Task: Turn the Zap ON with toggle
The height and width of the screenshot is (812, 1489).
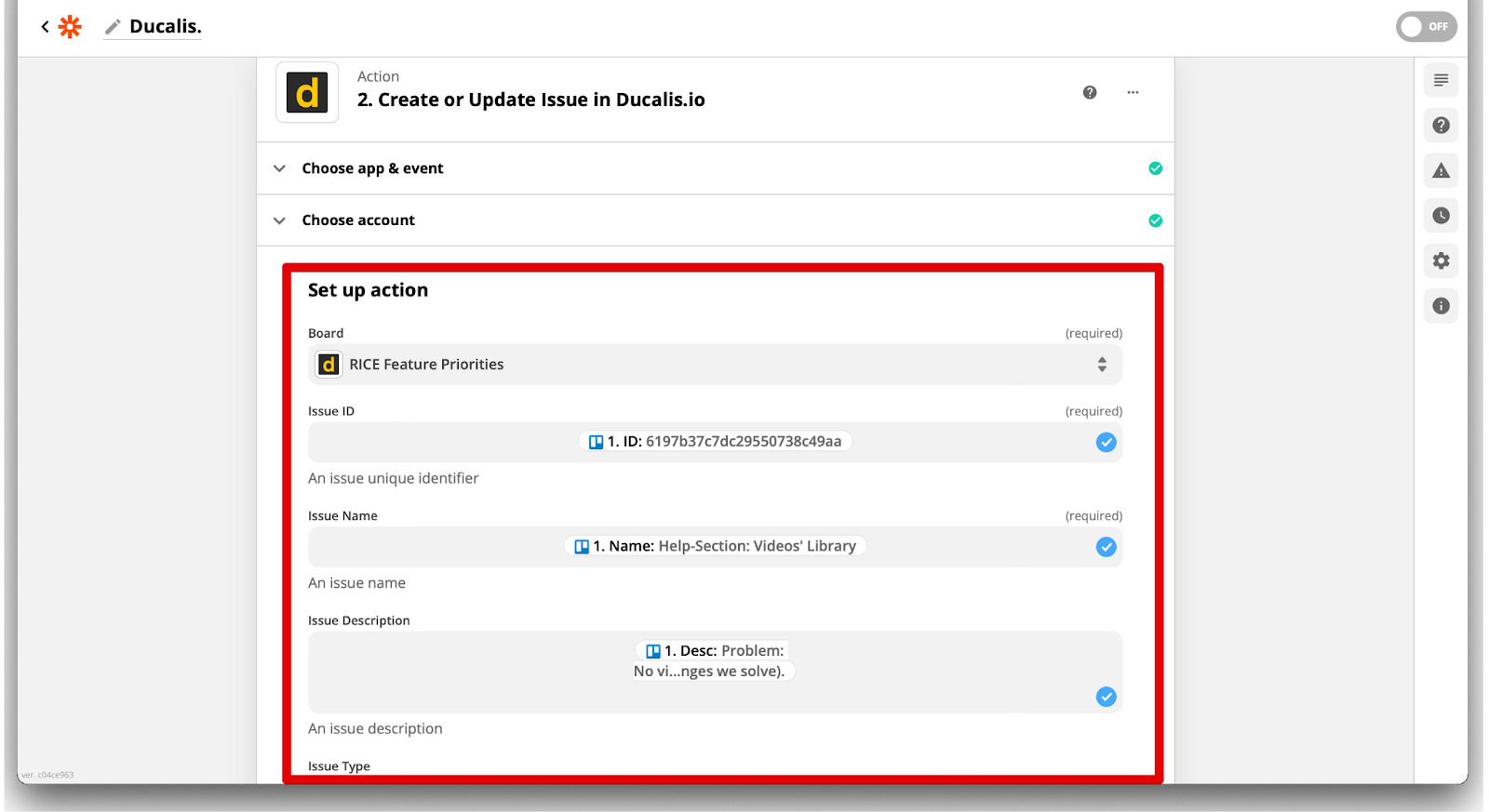Action: [1426, 27]
